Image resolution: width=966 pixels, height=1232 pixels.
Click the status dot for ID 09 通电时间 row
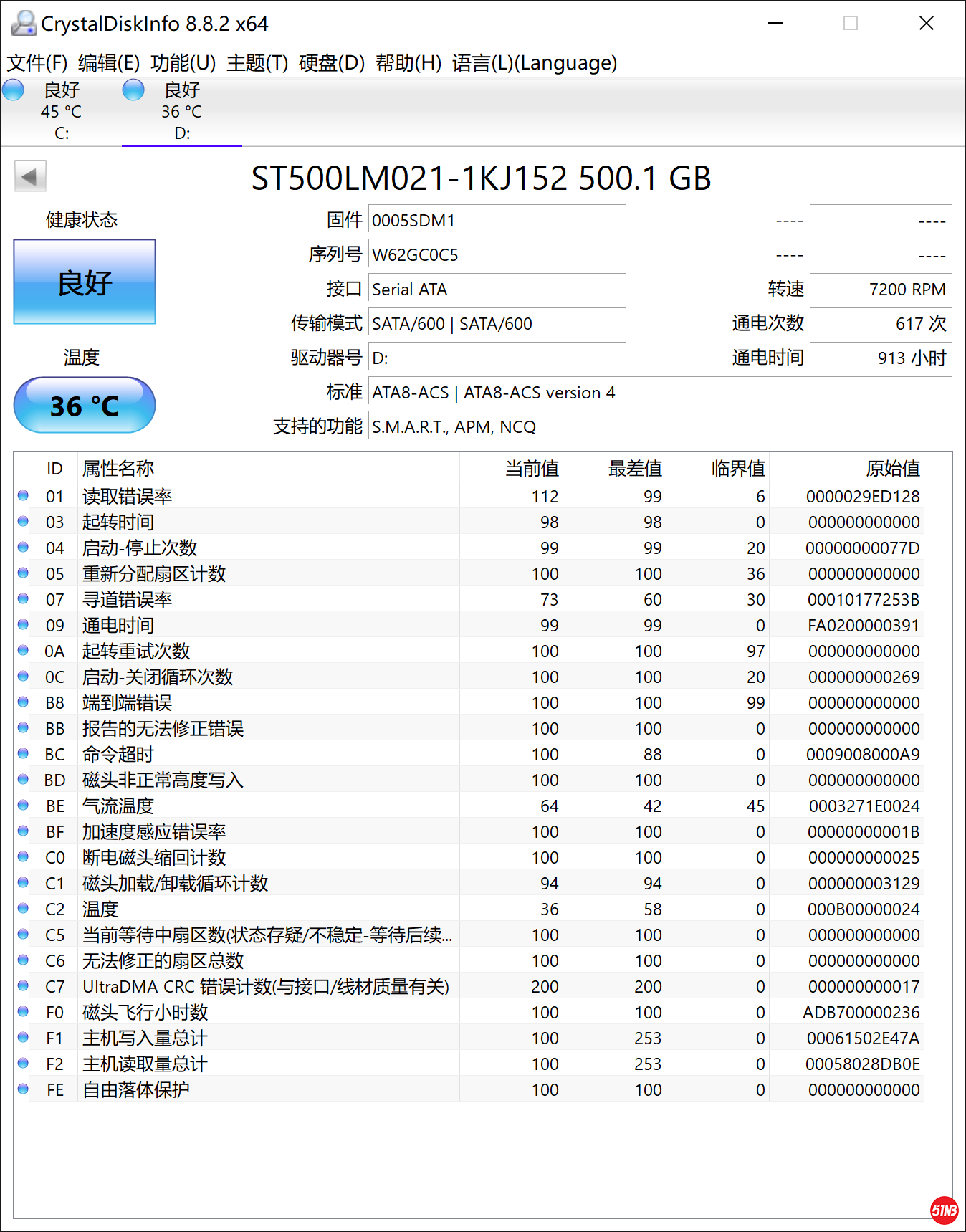point(23,624)
